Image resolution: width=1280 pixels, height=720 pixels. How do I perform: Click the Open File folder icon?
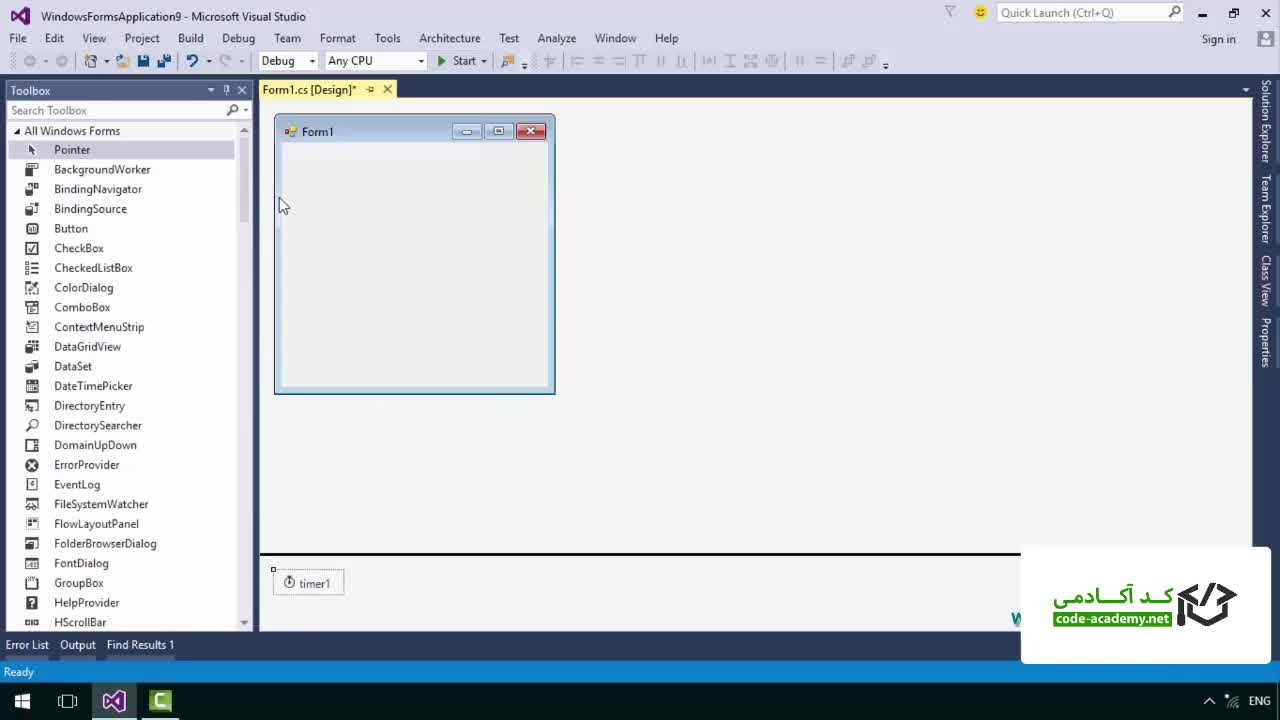click(x=122, y=61)
